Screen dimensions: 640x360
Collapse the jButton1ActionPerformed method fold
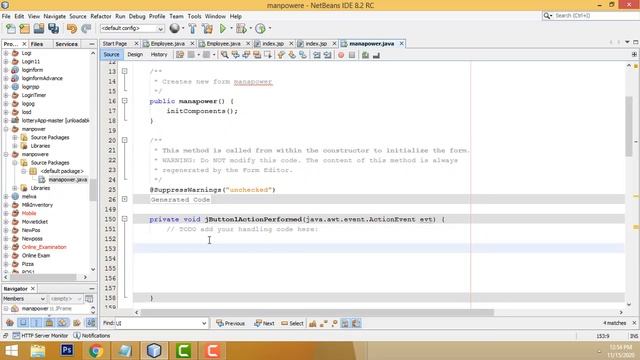click(x=124, y=219)
